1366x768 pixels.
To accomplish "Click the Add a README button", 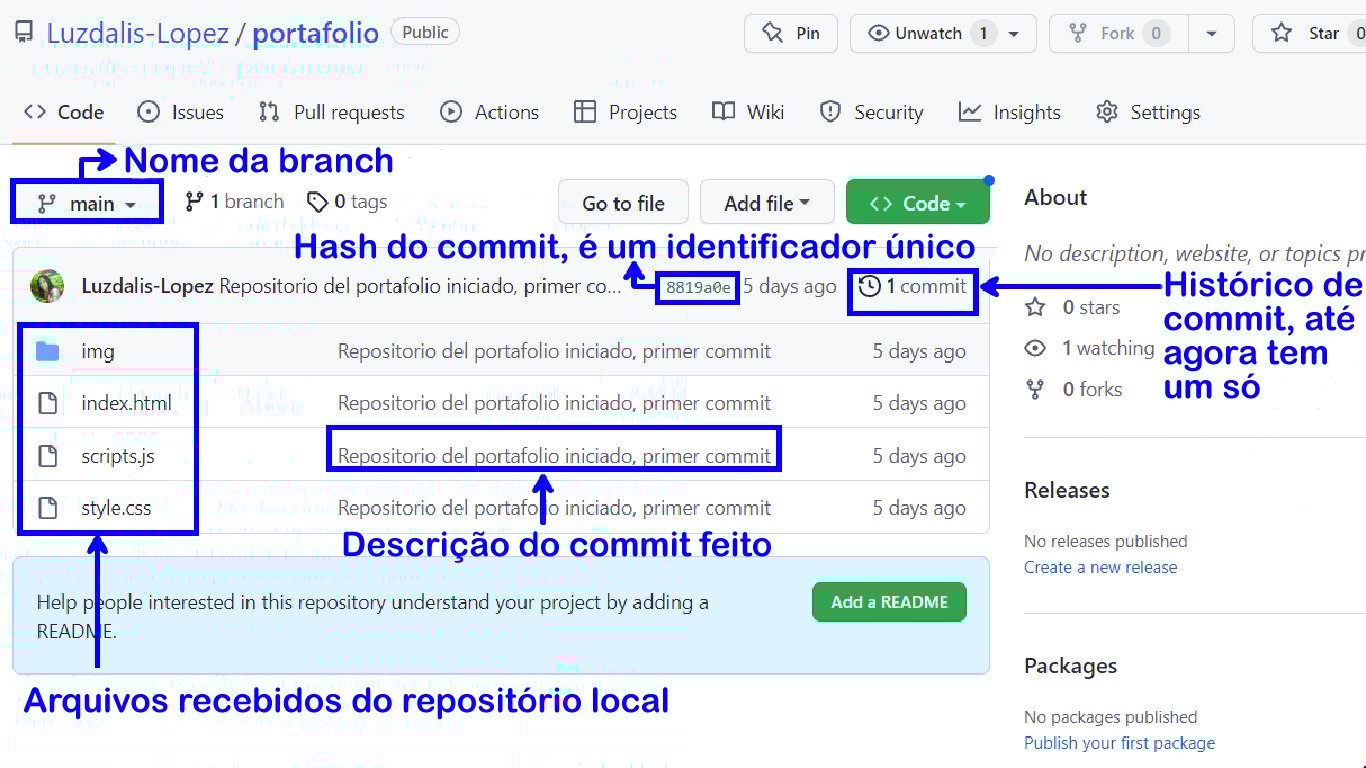I will click(x=889, y=602).
